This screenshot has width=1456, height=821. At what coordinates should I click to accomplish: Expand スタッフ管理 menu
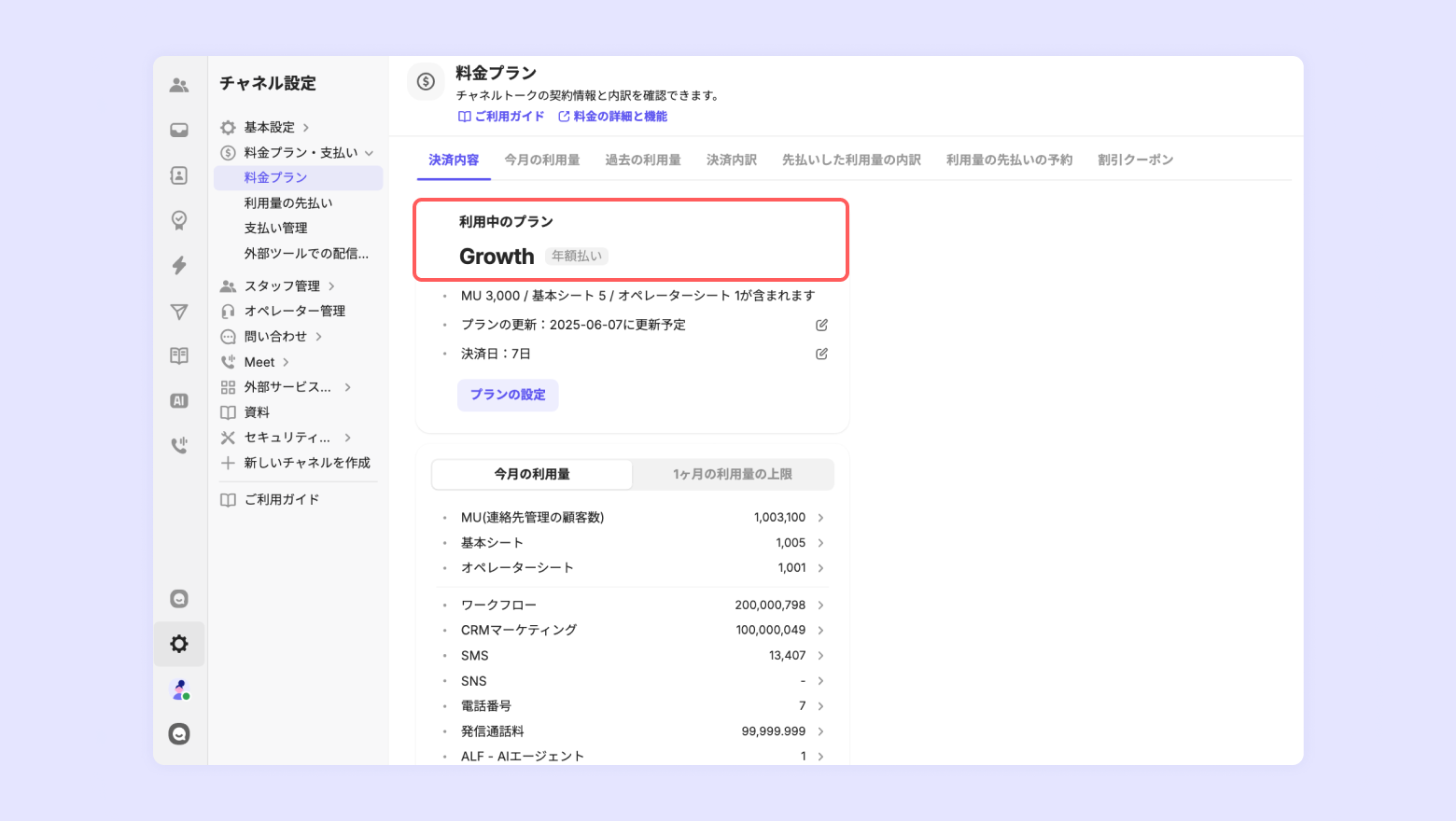331,286
